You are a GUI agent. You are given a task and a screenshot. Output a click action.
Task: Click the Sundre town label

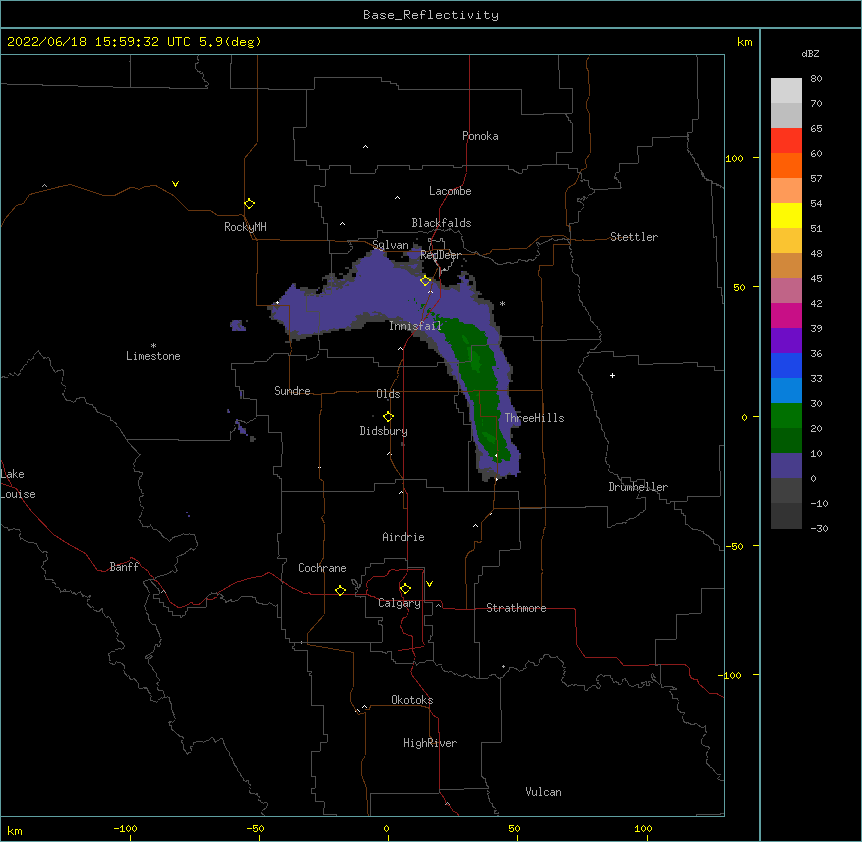(292, 391)
